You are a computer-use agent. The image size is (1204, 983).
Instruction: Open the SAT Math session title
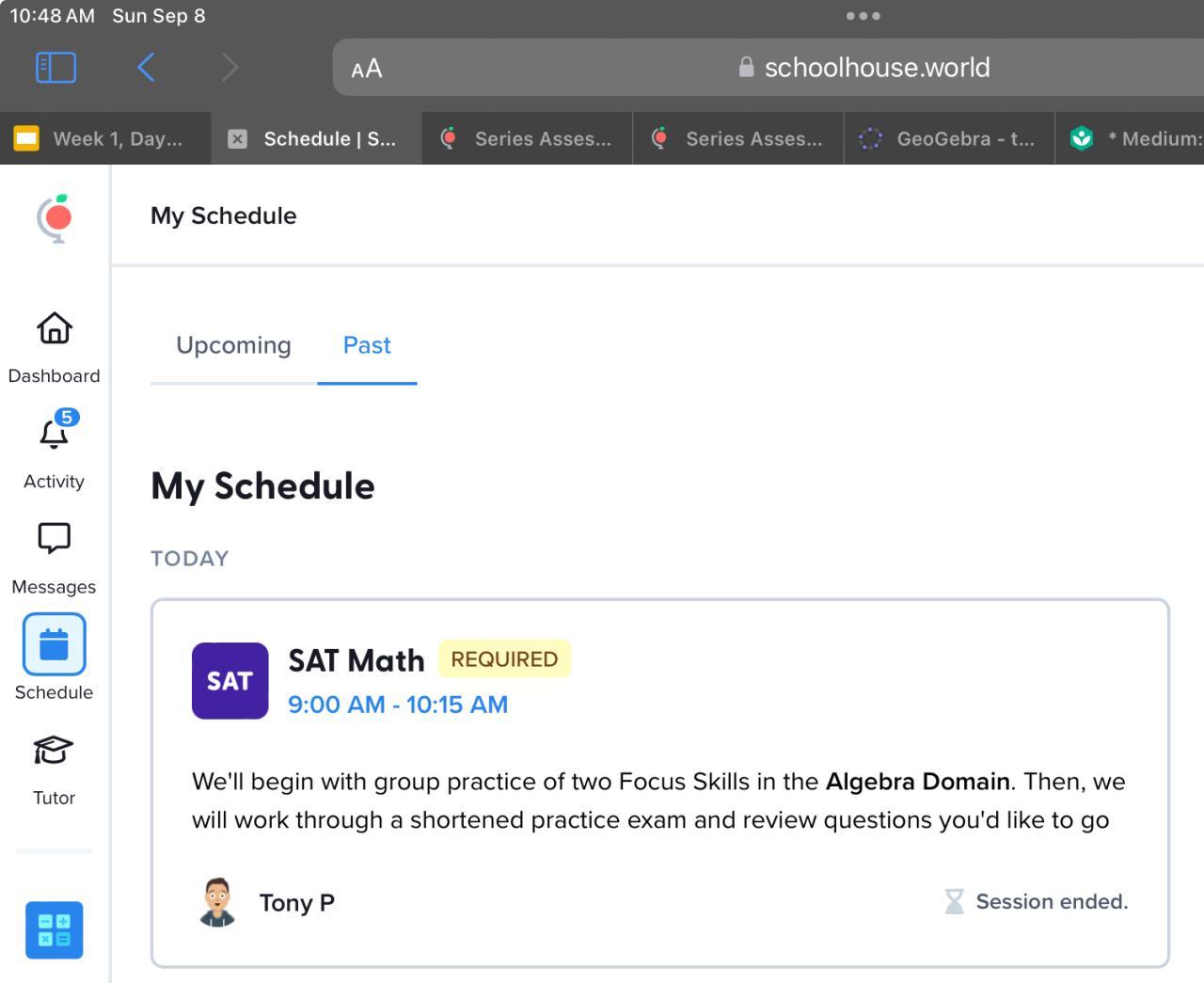356,660
